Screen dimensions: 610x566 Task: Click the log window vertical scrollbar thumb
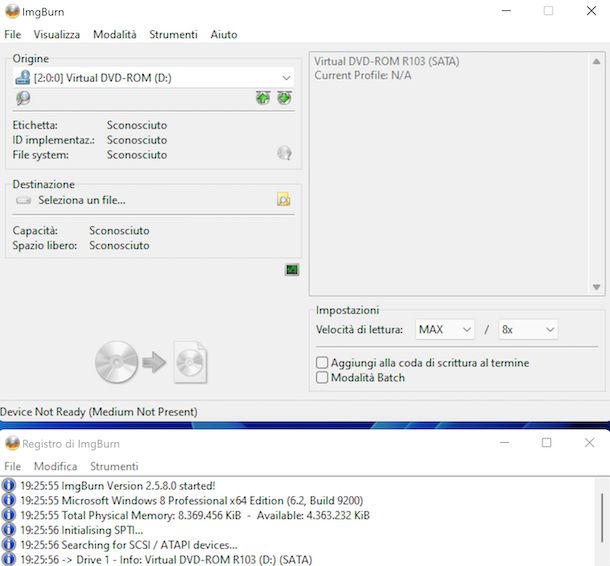[602, 516]
